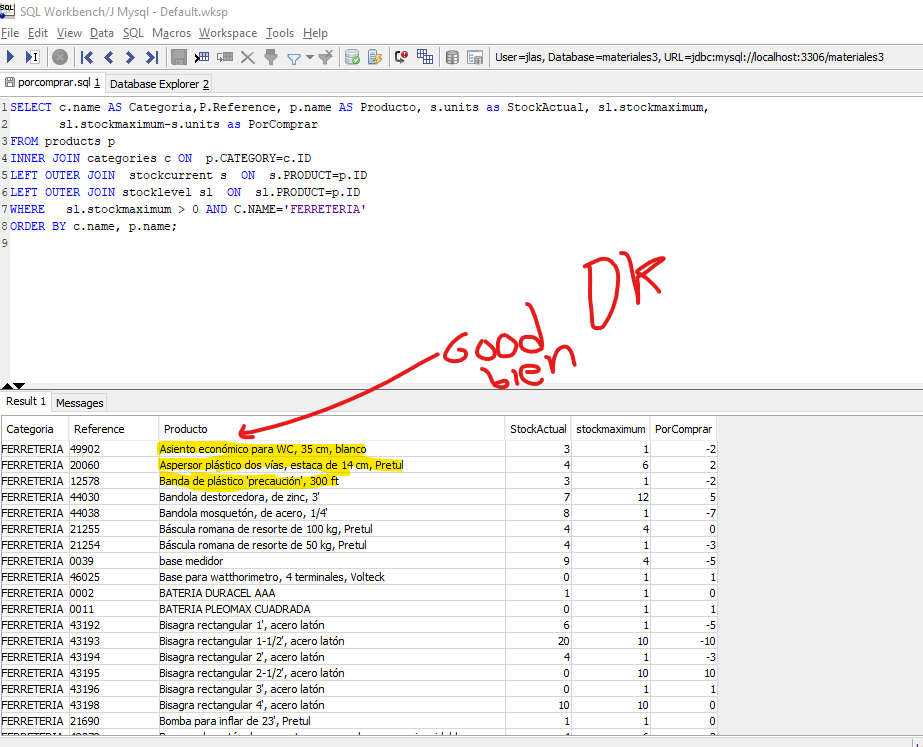Expand editor with the down splitter arrow

(x=17, y=386)
